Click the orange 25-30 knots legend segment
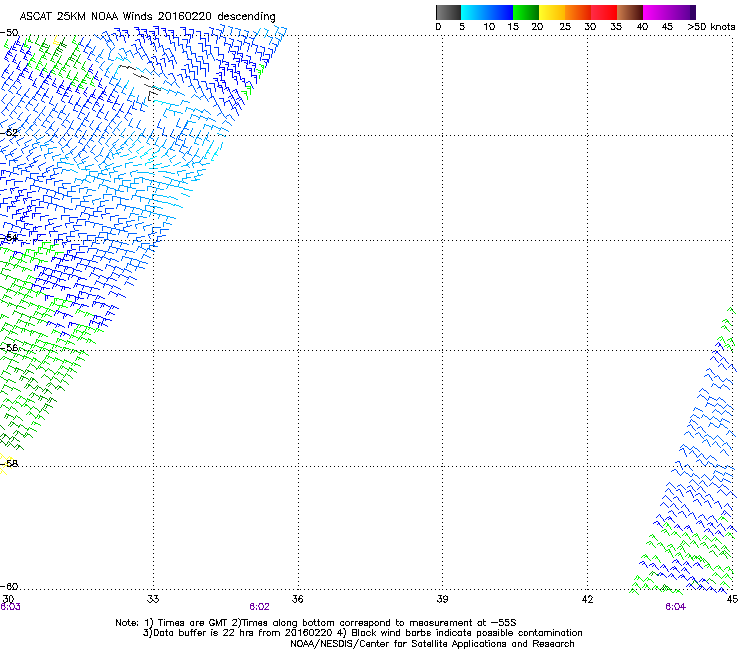Screen dimensions: 740x650 [x=578, y=12]
